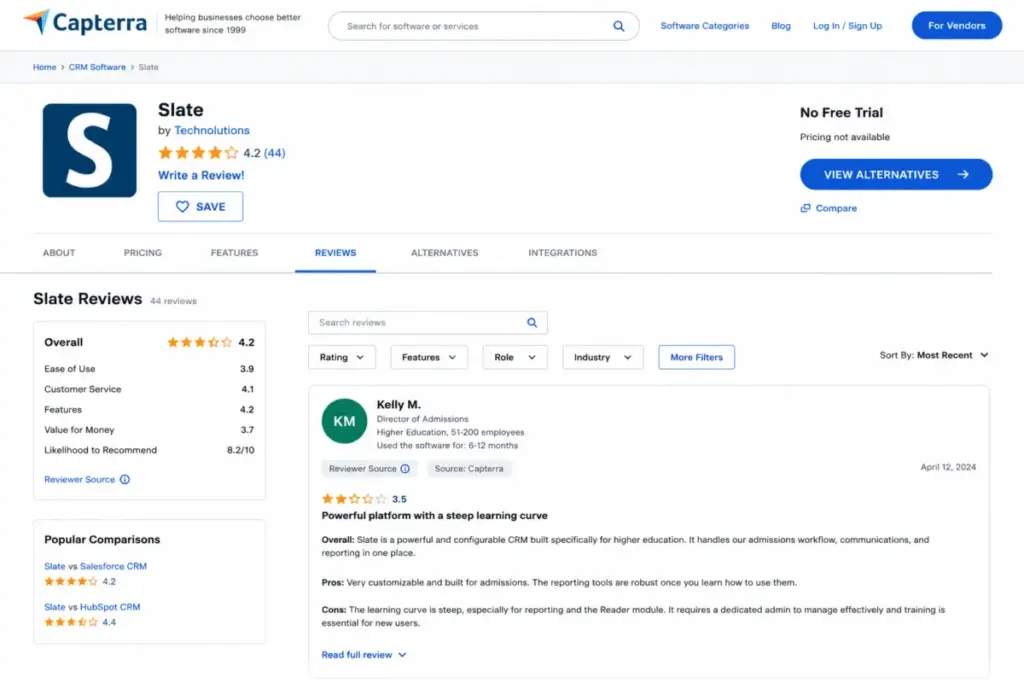Image resolution: width=1024 pixels, height=683 pixels.
Task: Click the Slate star rating near 4.2
Action: click(199, 153)
